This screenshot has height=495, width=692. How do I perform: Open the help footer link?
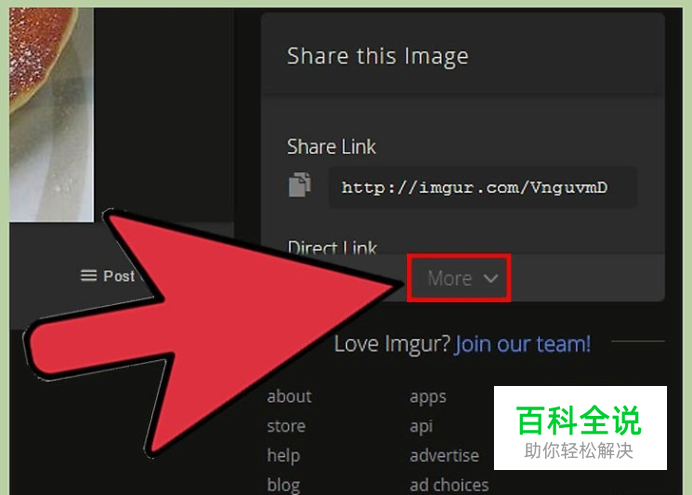tap(283, 456)
